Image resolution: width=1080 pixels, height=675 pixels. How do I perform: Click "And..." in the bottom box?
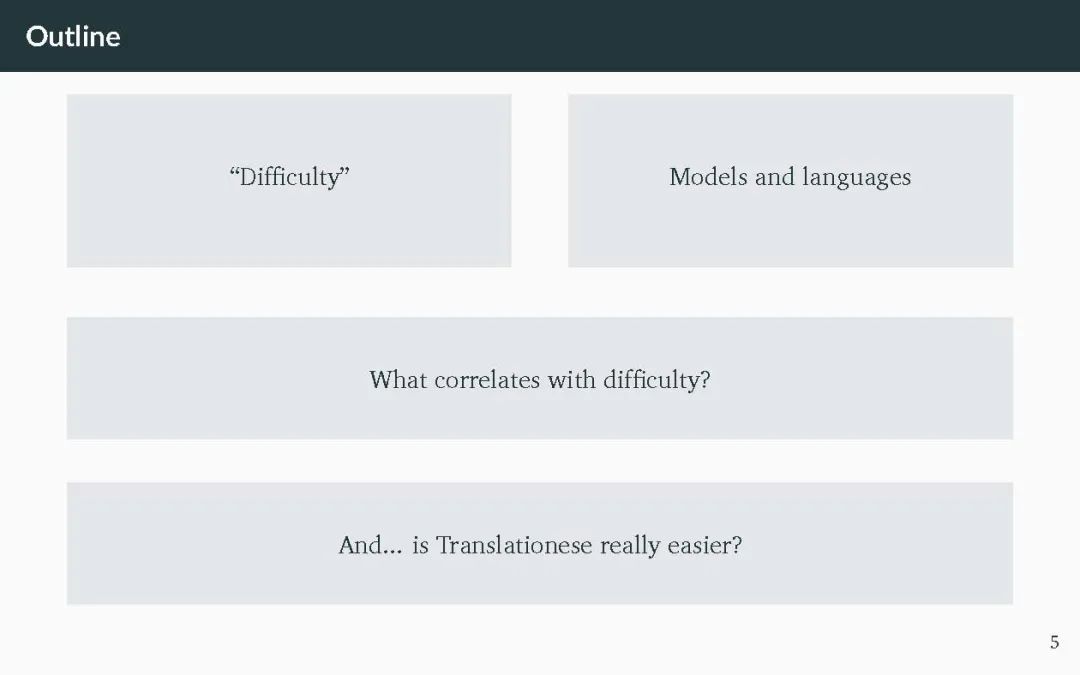369,545
